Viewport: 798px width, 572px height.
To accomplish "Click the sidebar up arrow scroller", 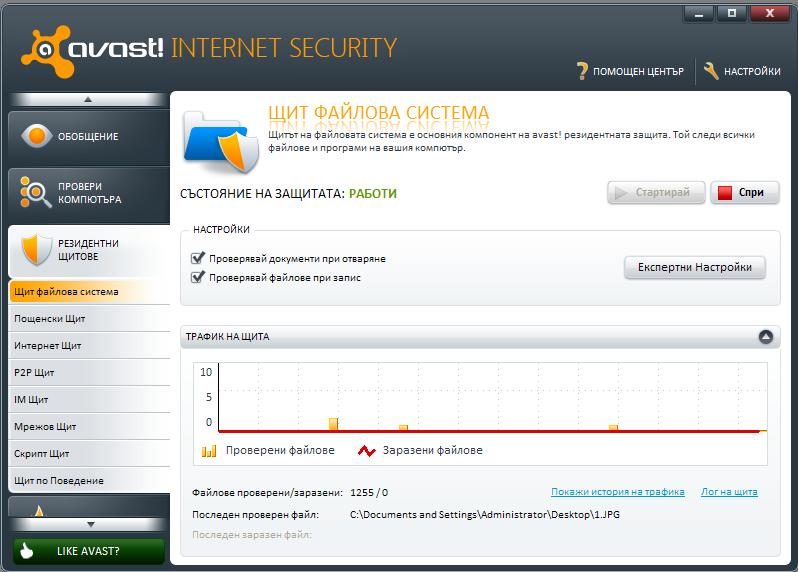I will coord(88,99).
